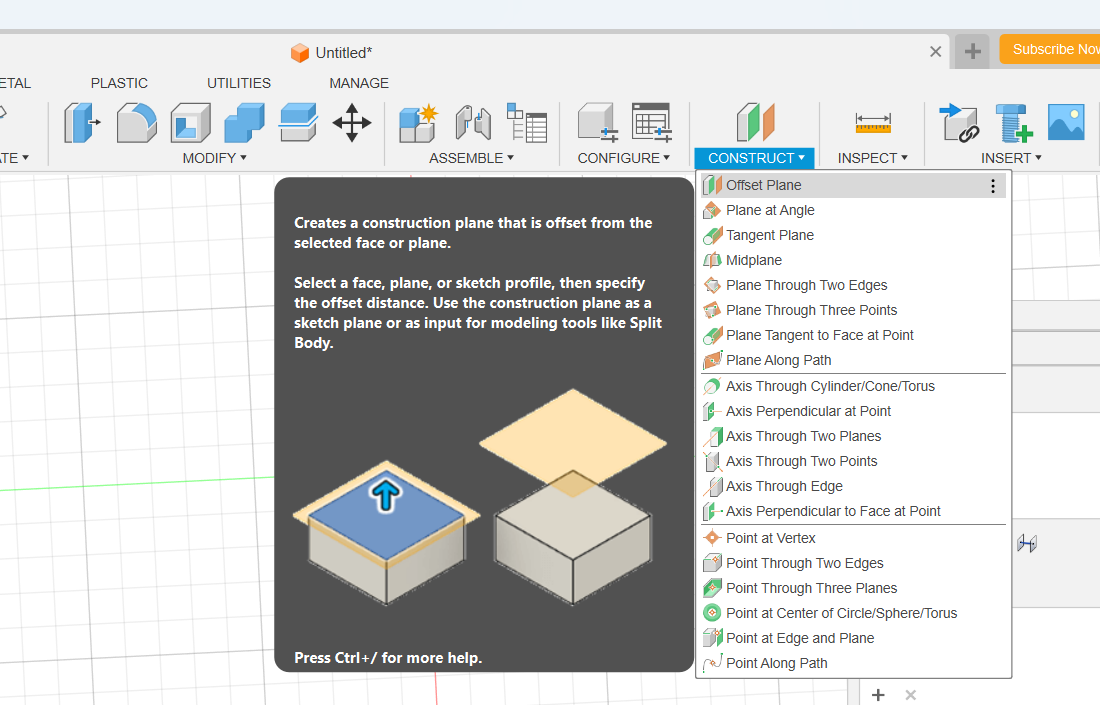Select Point Through Three Planes
The image size is (1100, 705).
tap(853, 589)
